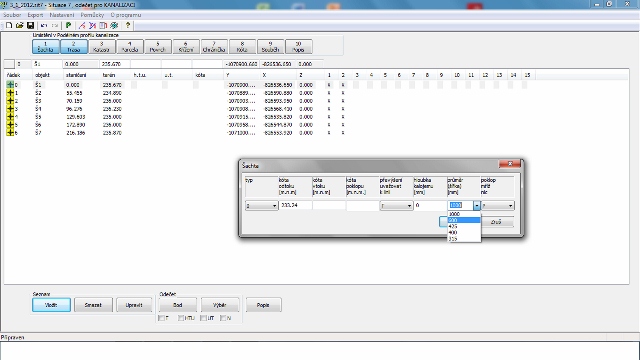Click the yellow cross icon in row Š2
The height and width of the screenshot is (360, 640).
[10, 93]
